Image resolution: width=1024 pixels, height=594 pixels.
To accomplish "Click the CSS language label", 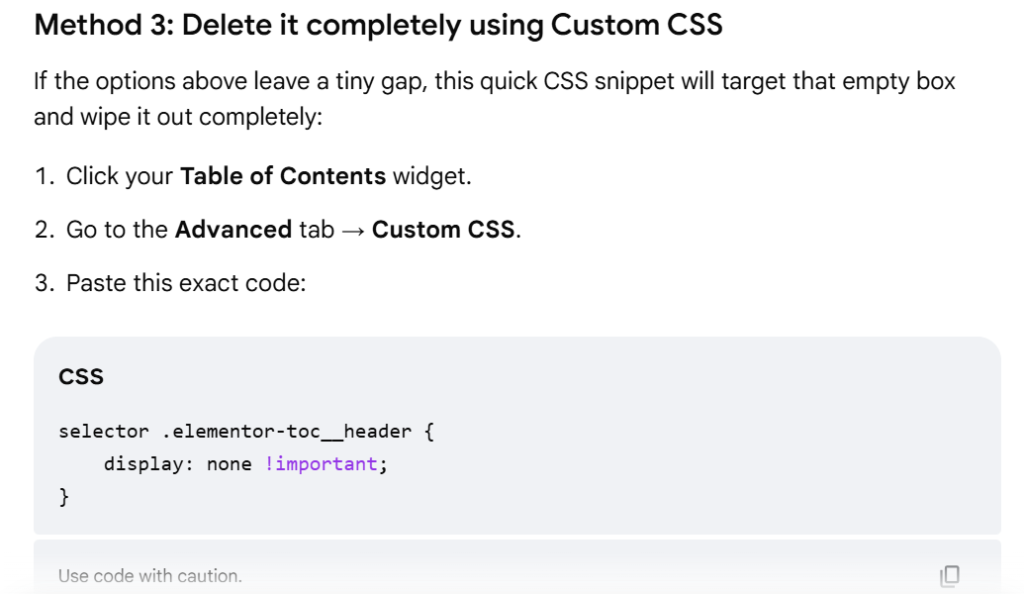I will 81,377.
